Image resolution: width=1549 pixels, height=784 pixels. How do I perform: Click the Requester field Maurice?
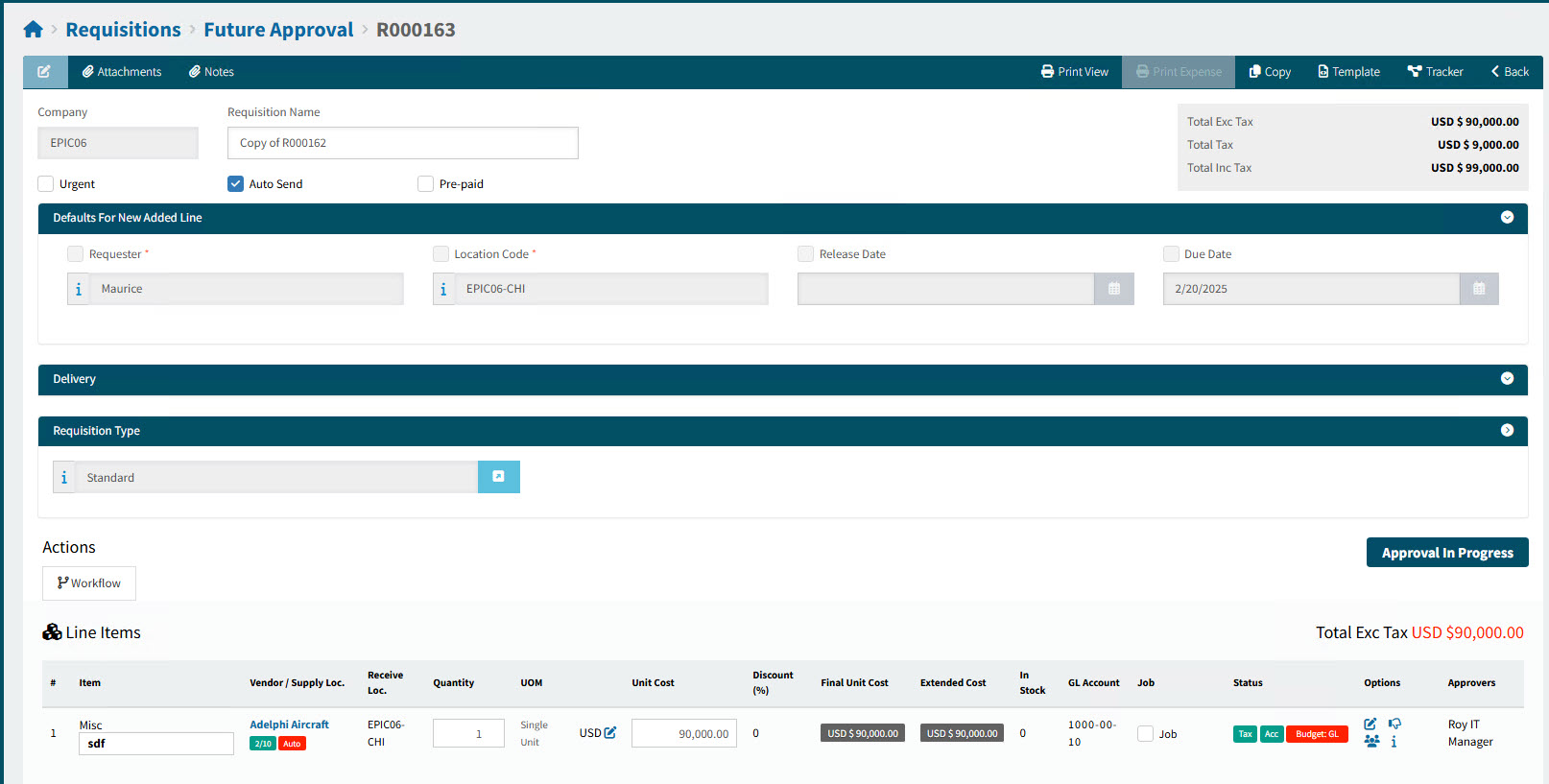247,289
